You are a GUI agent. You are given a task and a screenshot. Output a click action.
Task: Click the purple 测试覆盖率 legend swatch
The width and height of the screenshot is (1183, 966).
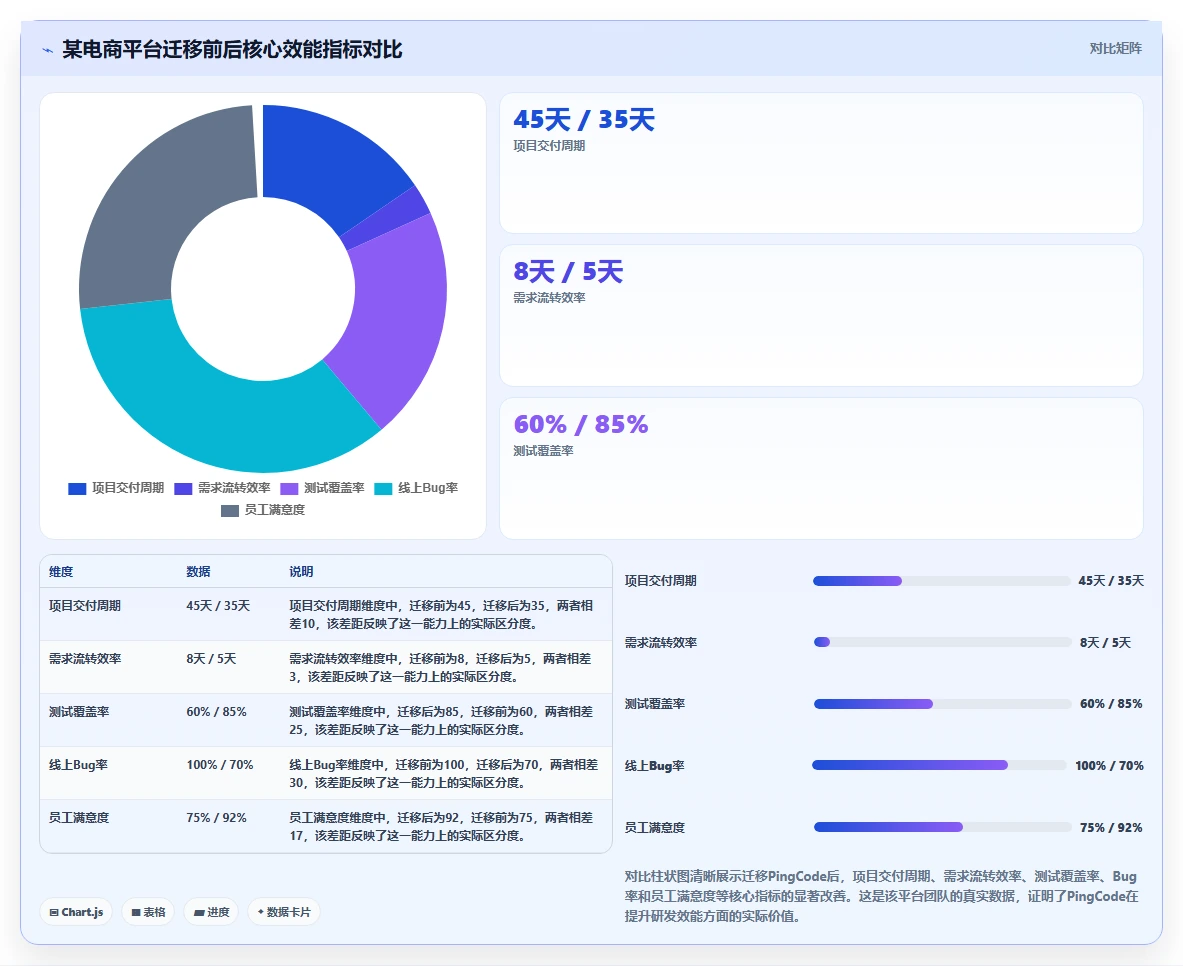pyautogui.click(x=289, y=488)
